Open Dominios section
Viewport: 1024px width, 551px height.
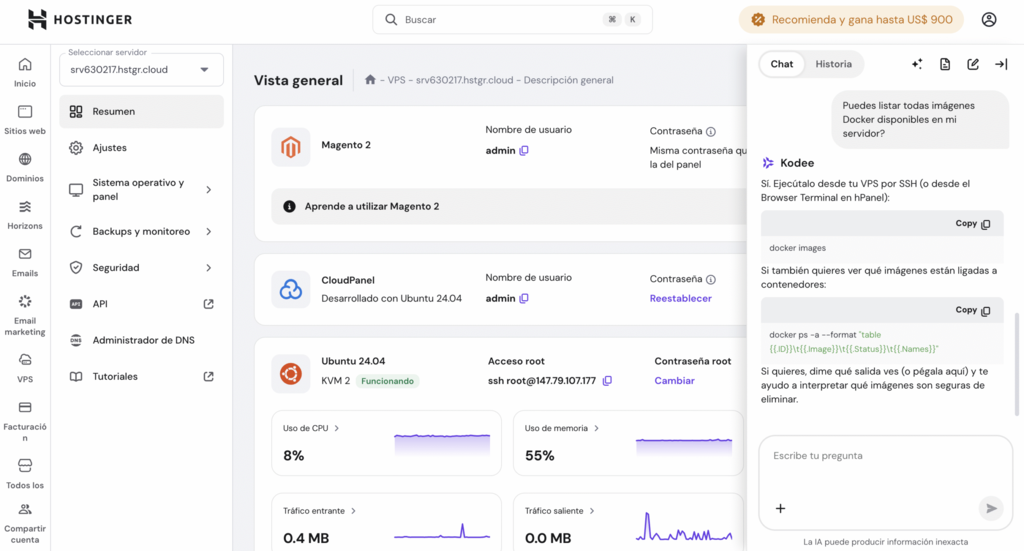pos(25,167)
